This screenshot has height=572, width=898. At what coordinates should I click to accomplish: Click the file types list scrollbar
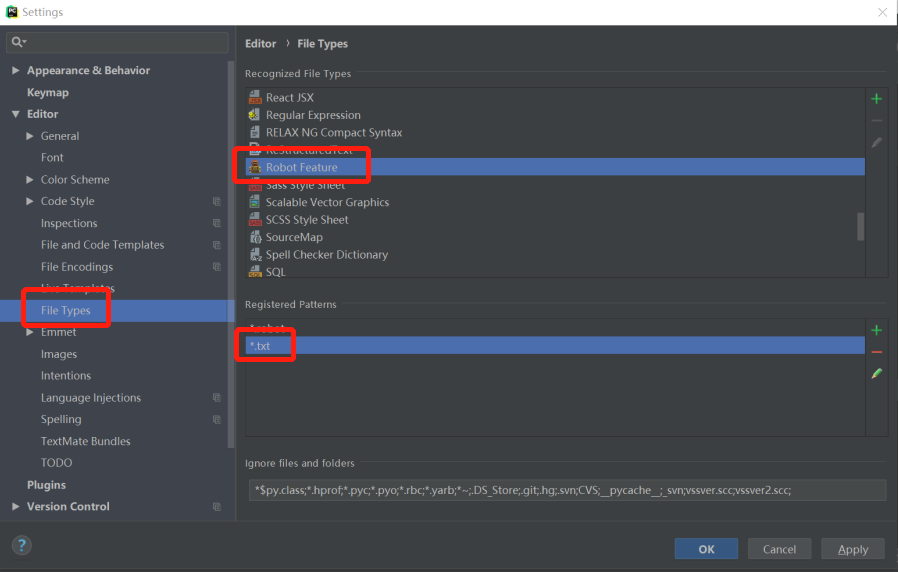click(860, 226)
